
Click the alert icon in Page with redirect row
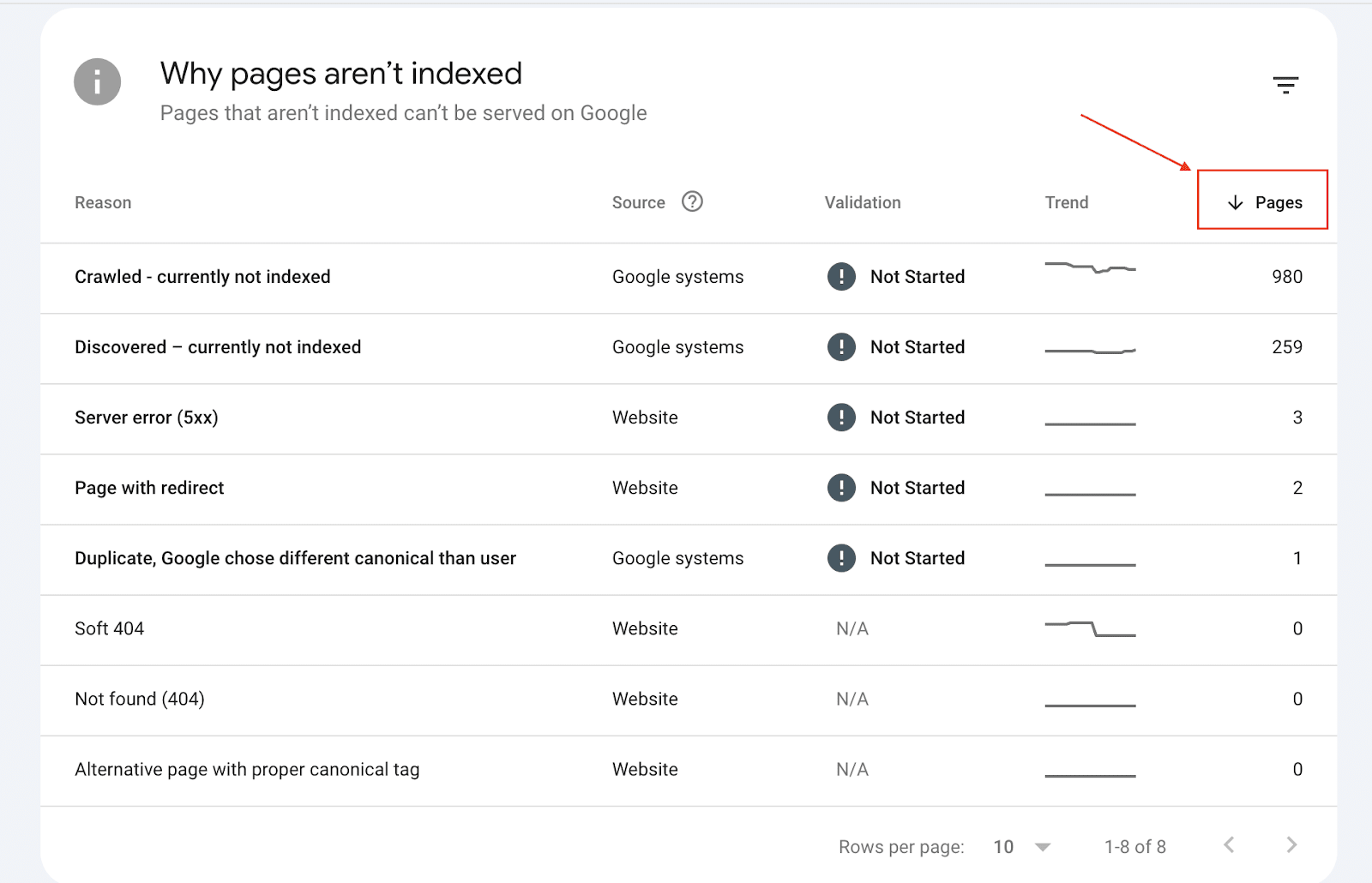pos(841,488)
